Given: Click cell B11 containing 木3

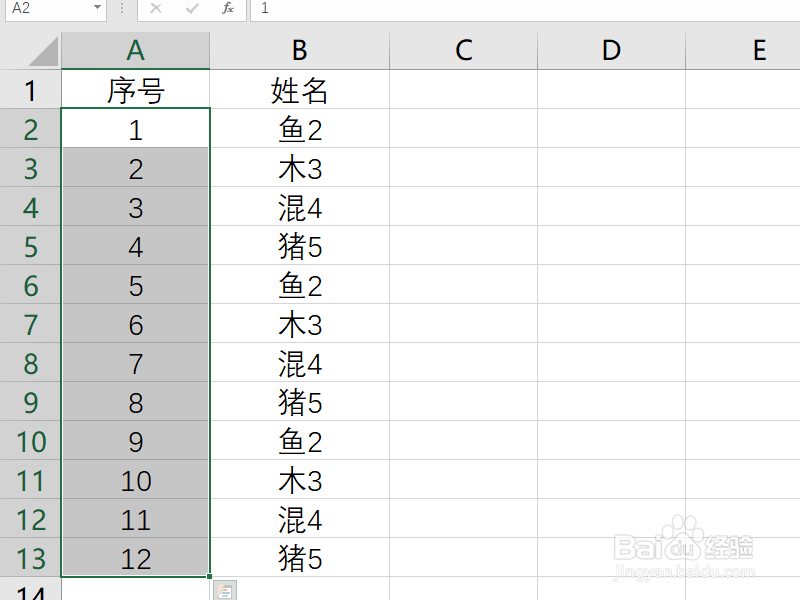Looking at the screenshot, I should [x=299, y=480].
